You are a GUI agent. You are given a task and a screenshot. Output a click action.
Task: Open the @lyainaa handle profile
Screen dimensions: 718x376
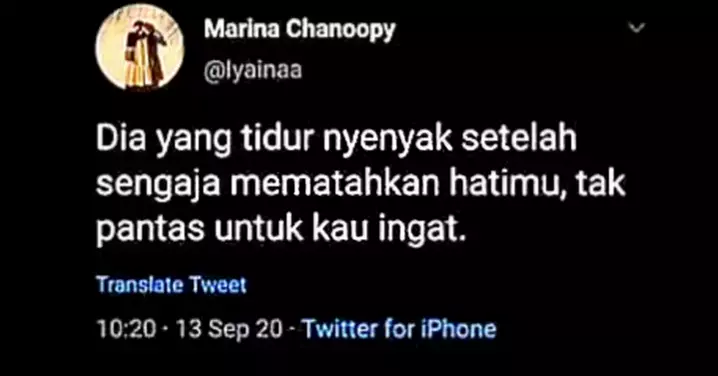[253, 71]
